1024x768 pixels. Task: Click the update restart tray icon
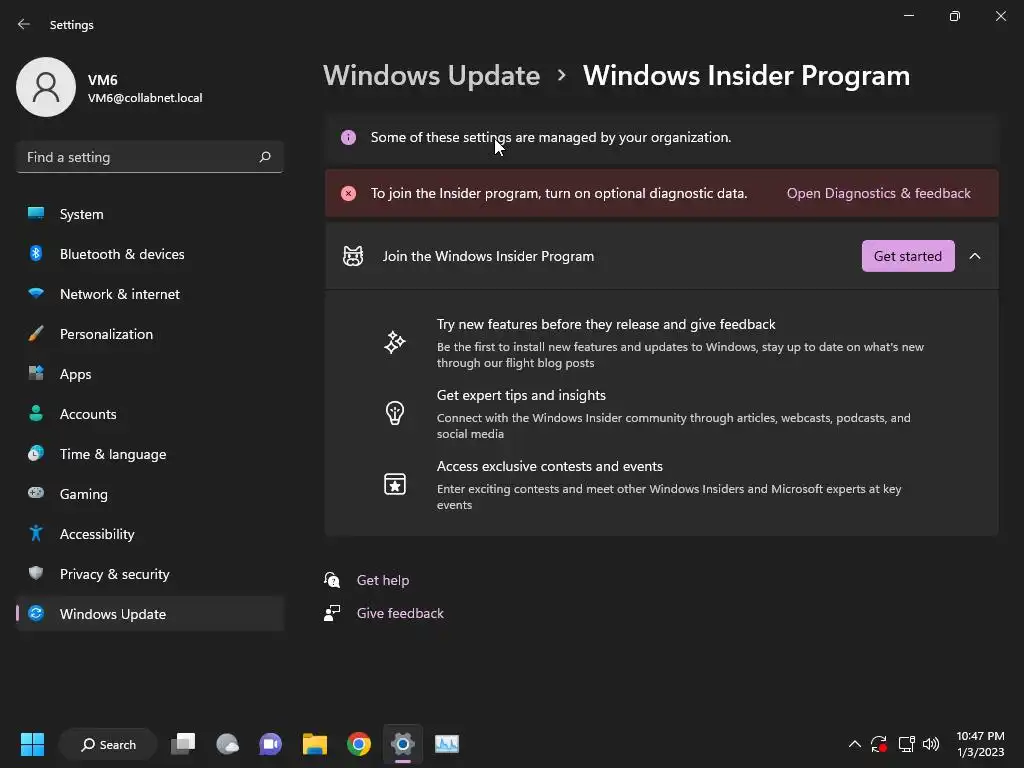tap(879, 744)
